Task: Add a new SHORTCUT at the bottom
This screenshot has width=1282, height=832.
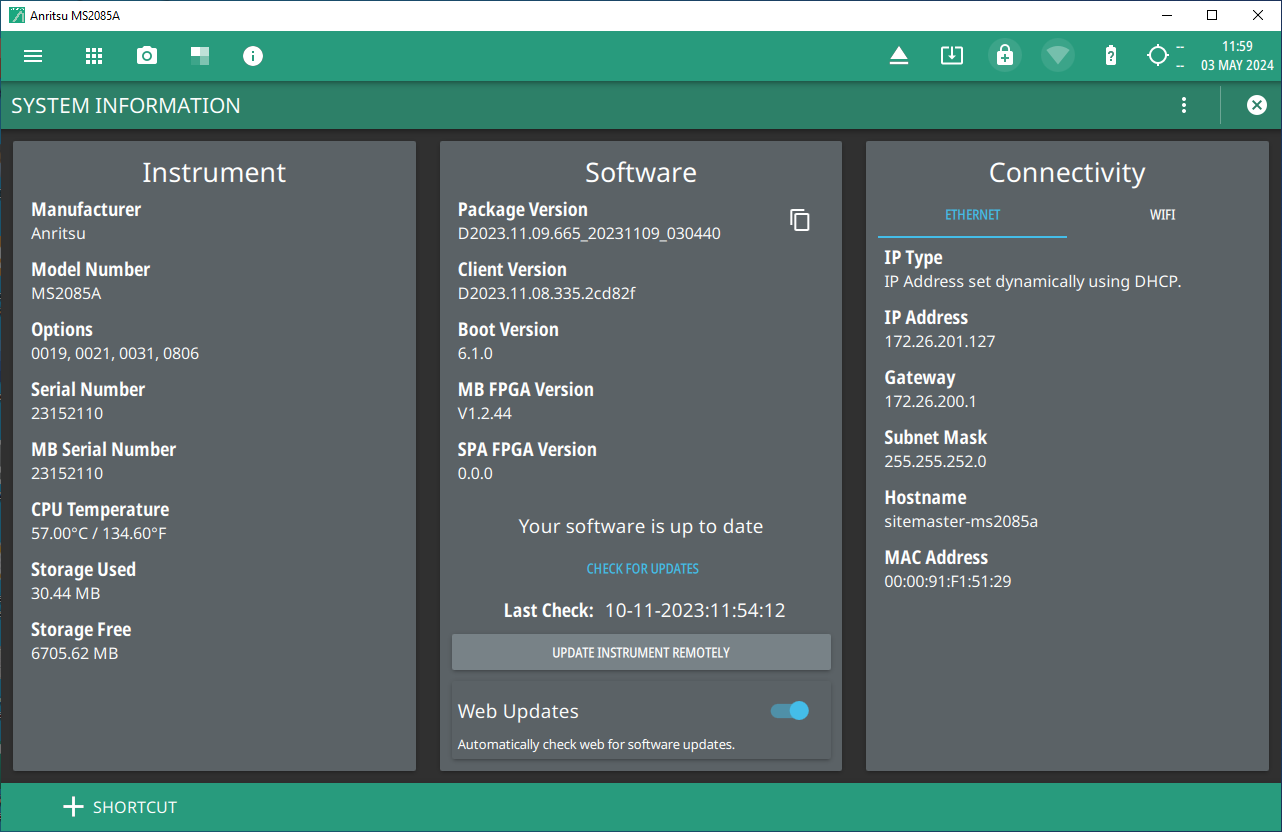Action: click(x=120, y=807)
